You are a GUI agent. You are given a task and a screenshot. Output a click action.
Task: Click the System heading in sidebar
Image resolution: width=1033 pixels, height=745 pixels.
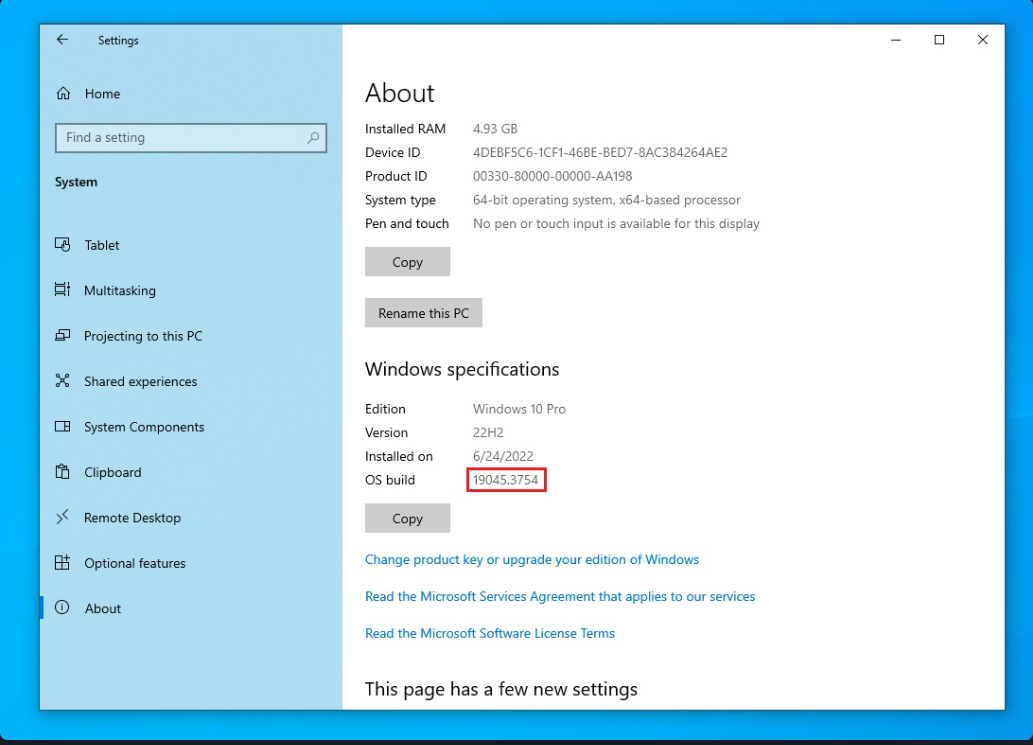coord(76,182)
